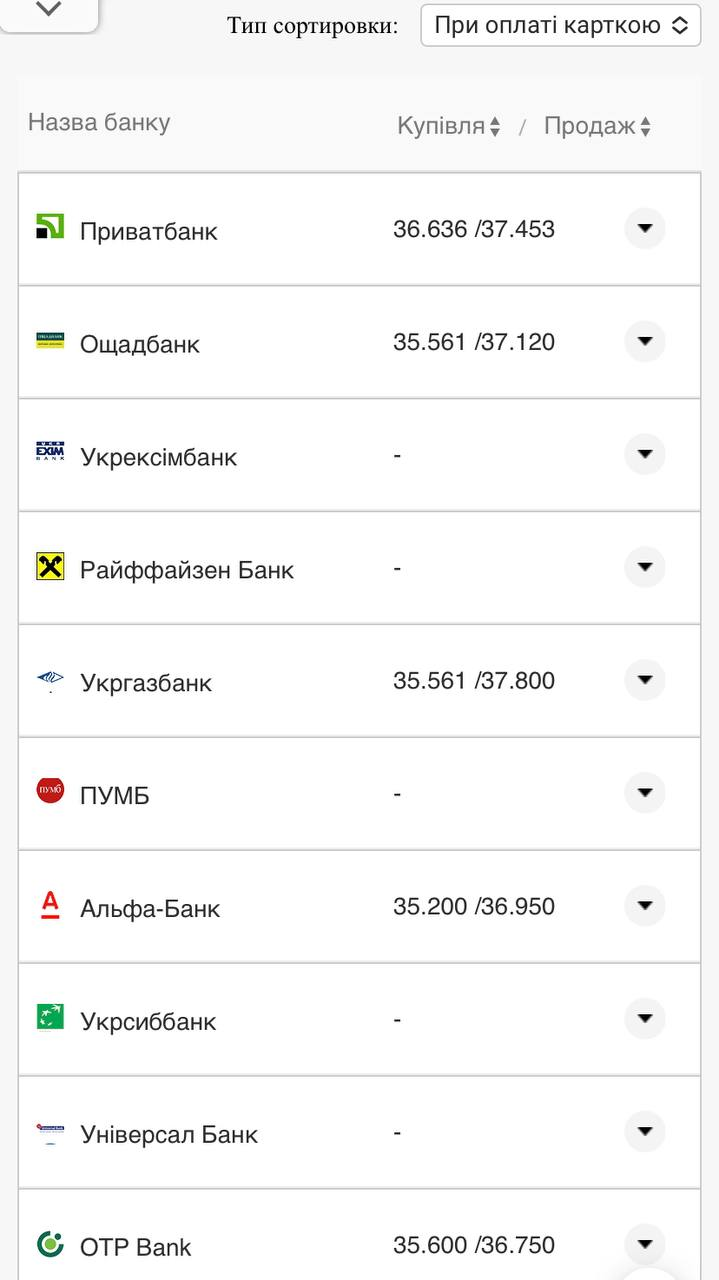Click the Універсал Банк name
719x1280 pixels.
[169, 1134]
